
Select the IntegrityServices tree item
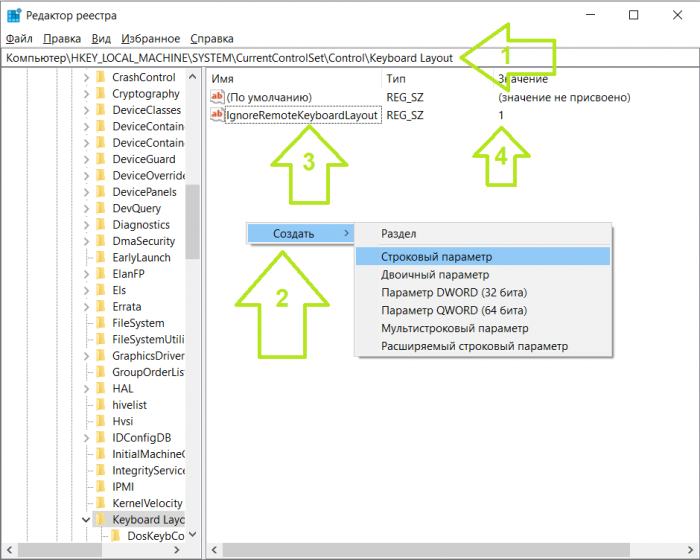point(148,471)
